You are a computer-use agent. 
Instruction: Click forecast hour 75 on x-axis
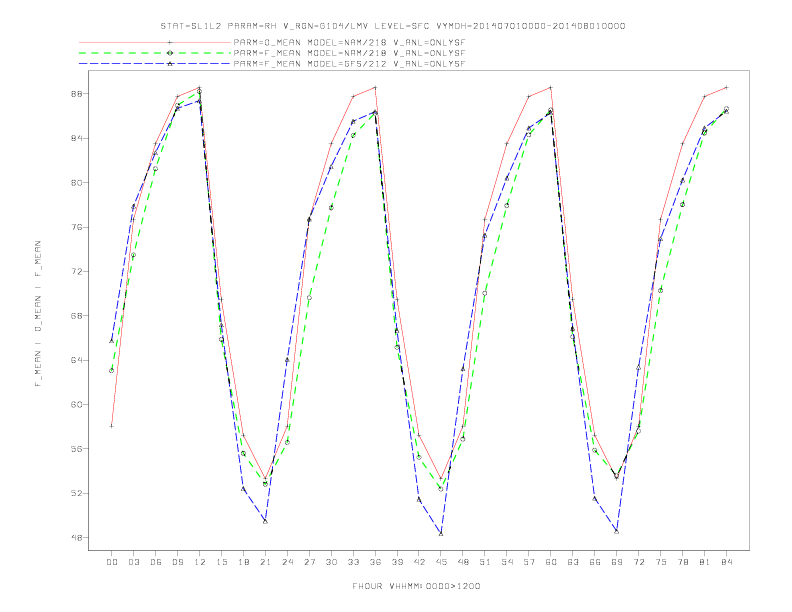click(x=661, y=562)
